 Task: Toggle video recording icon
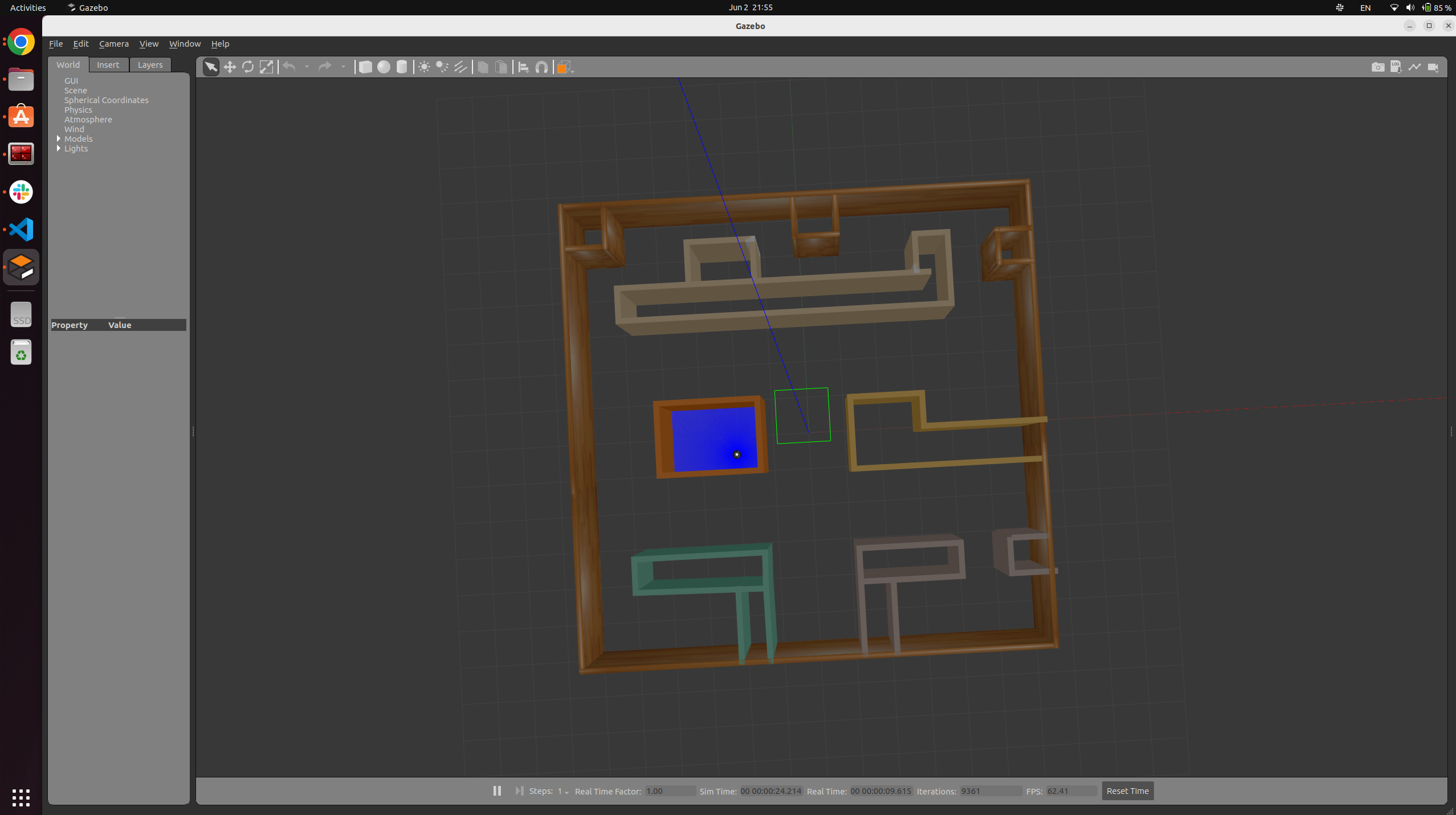click(x=1433, y=67)
